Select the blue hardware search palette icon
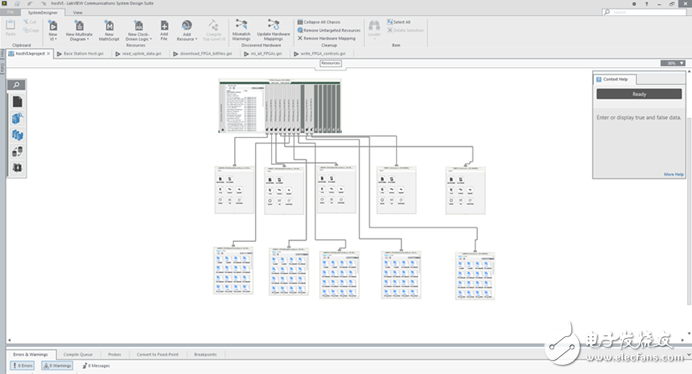Screen dimensions: 692x374 pyautogui.click(x=17, y=118)
